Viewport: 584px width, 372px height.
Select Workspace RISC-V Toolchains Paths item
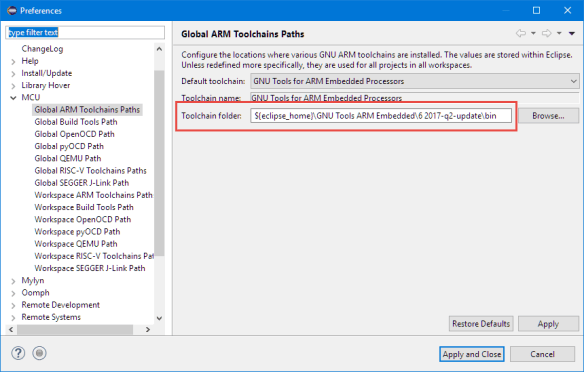94,256
